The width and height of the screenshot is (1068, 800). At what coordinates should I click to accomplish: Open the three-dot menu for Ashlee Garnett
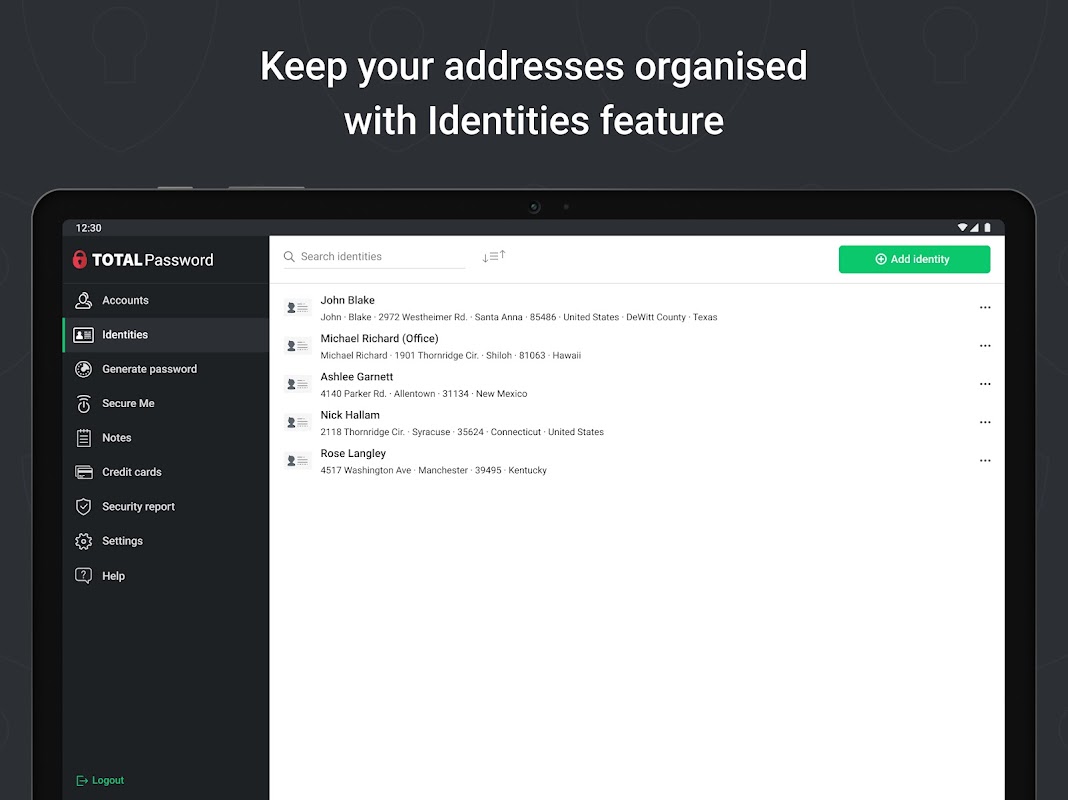pos(985,384)
